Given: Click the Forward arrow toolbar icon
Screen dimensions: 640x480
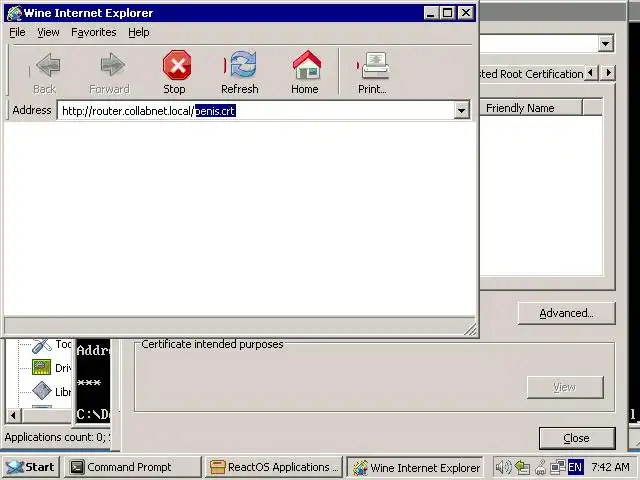Looking at the screenshot, I should point(112,64).
